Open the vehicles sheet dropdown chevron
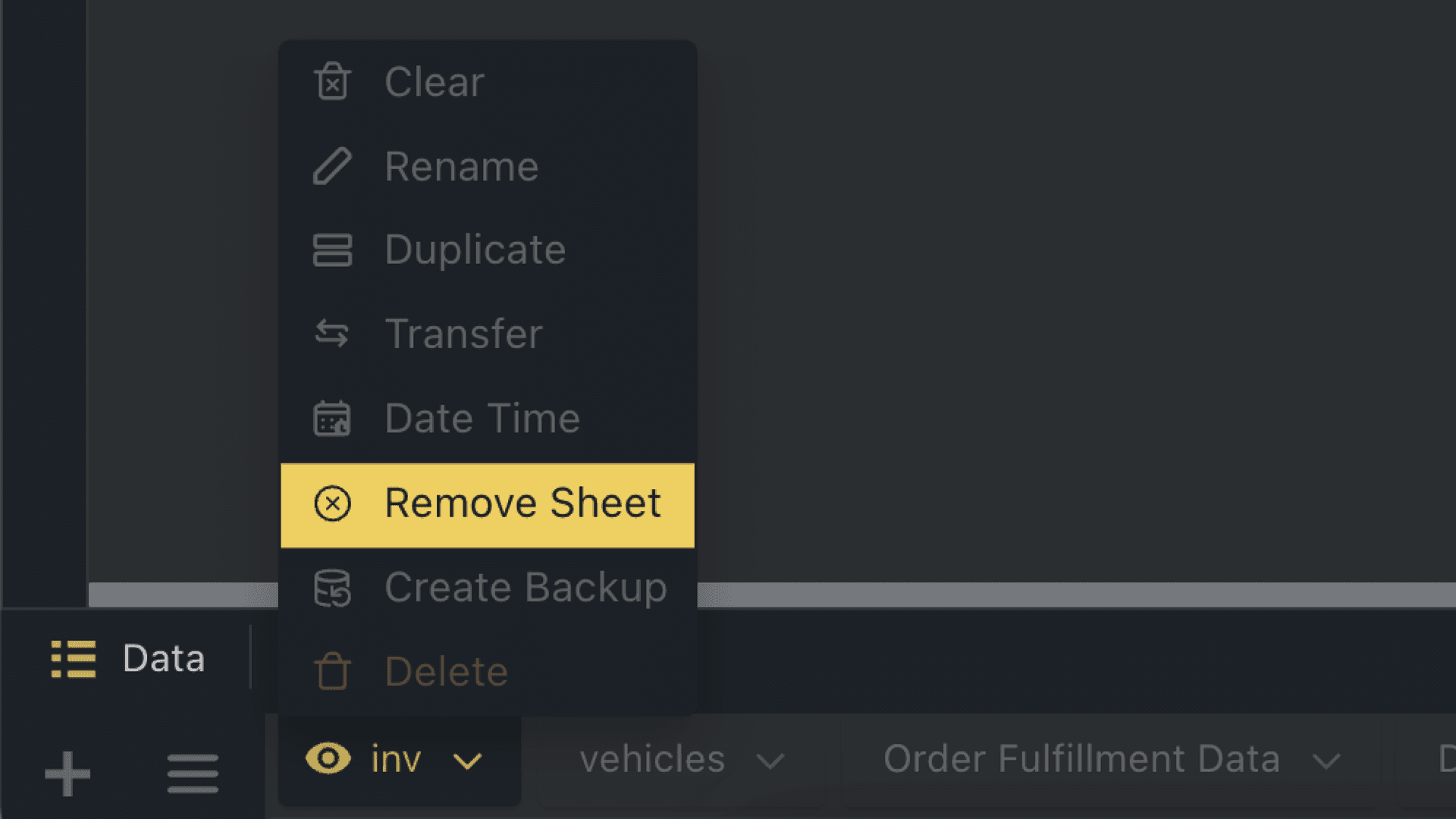The image size is (1456, 819). pyautogui.click(x=772, y=760)
